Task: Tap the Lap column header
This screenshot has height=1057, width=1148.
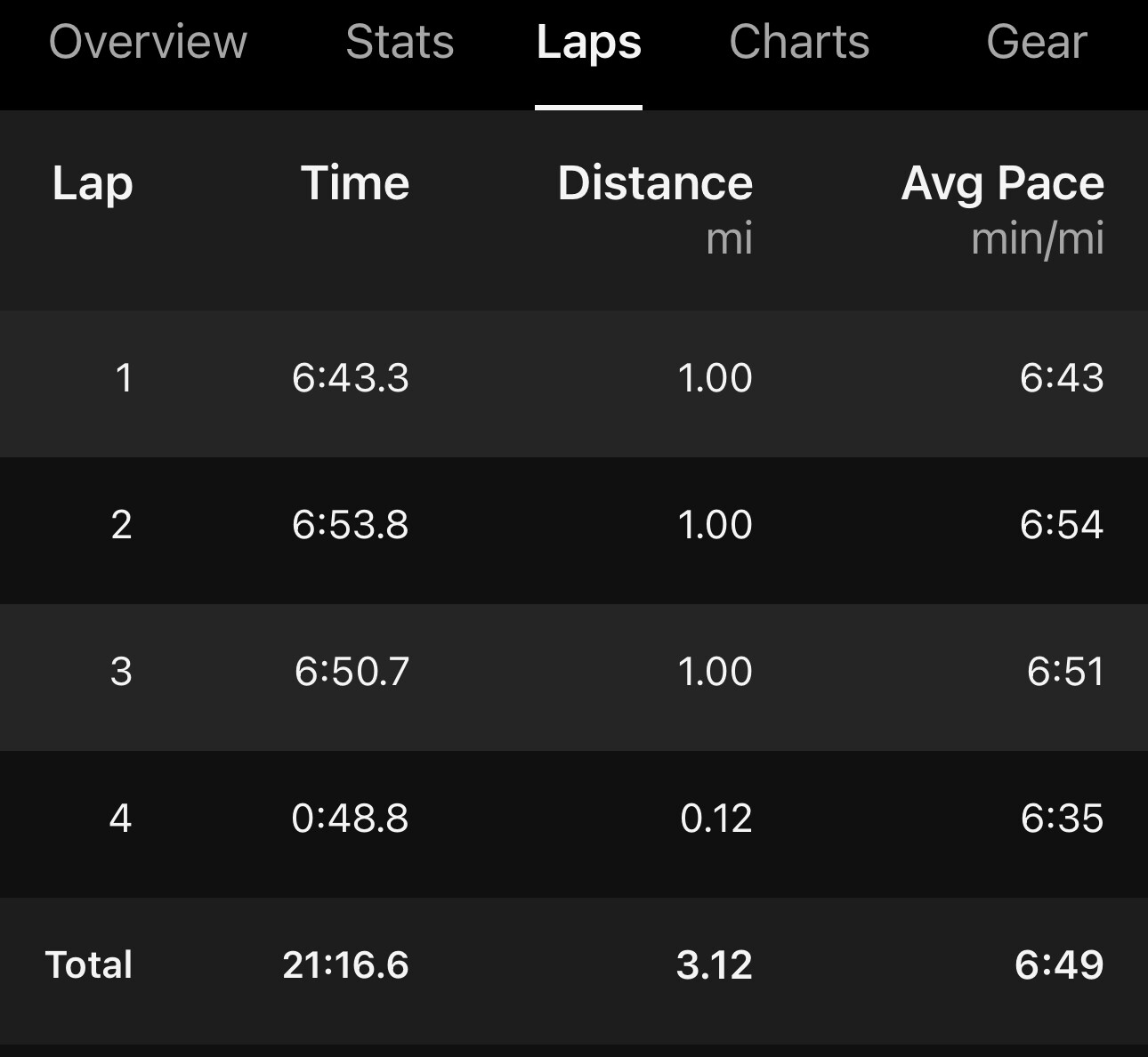Action: (x=93, y=183)
